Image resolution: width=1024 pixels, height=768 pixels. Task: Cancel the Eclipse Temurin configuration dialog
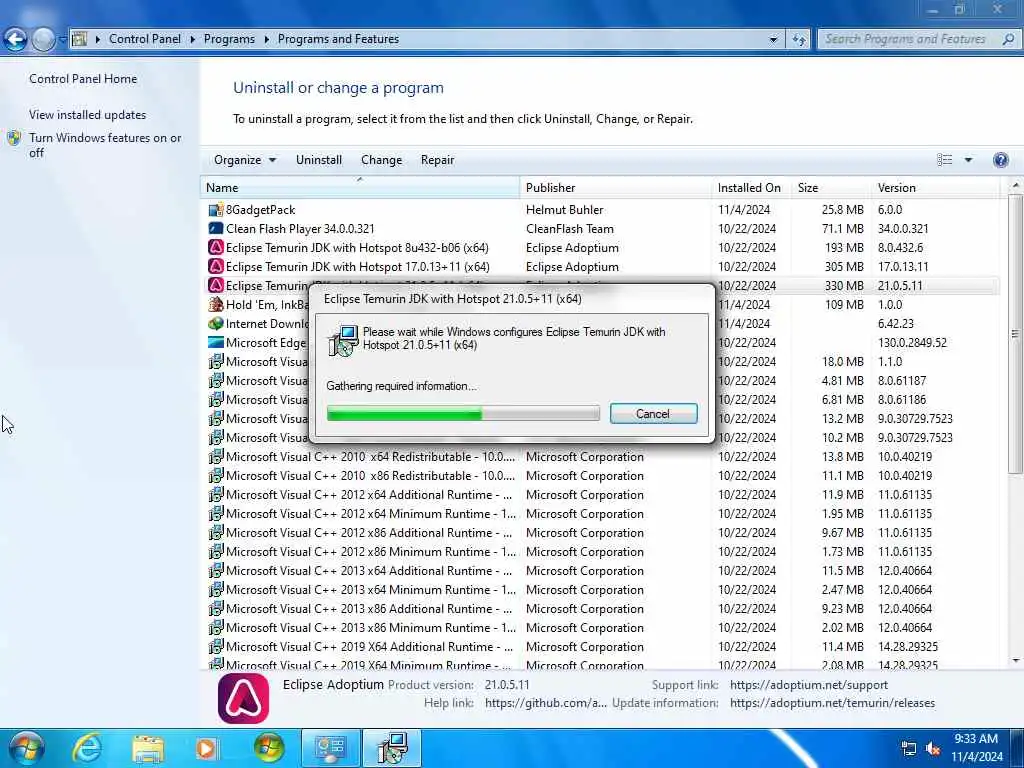click(x=653, y=413)
